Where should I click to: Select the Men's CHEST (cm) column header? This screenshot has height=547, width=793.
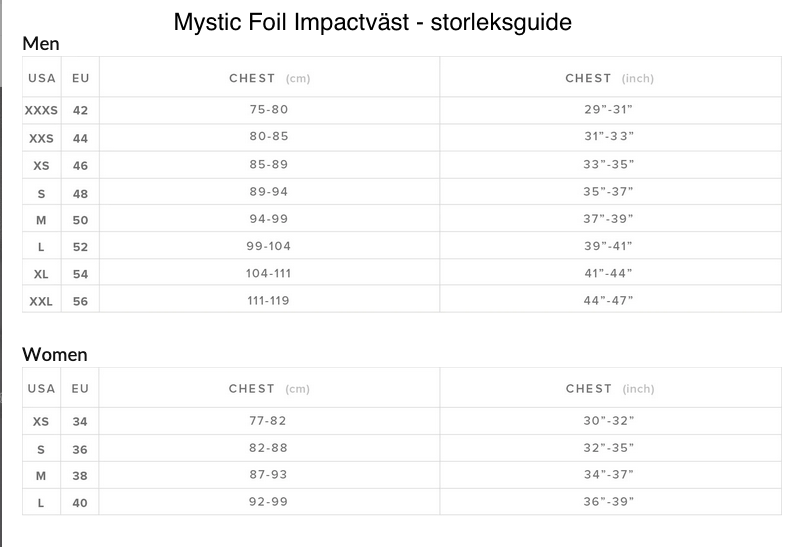point(269,78)
